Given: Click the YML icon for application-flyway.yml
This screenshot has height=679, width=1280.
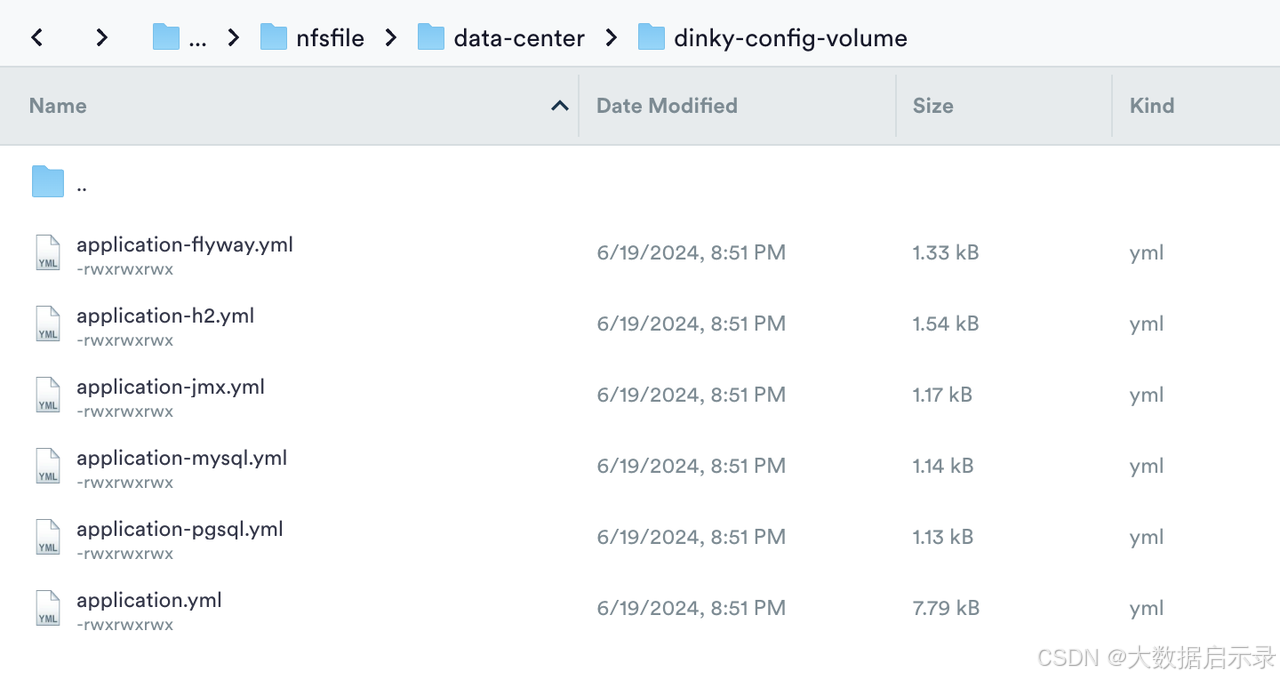Looking at the screenshot, I should [48, 253].
